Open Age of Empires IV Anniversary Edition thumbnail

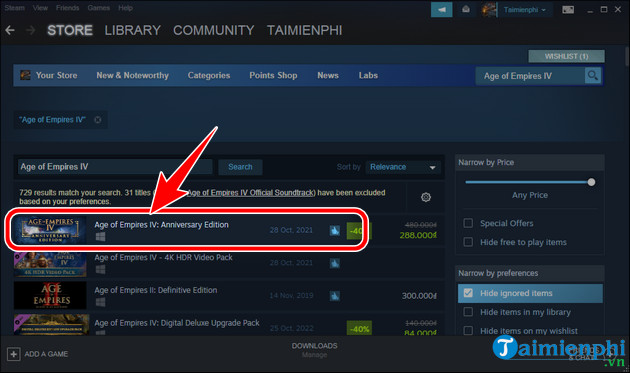click(x=50, y=230)
